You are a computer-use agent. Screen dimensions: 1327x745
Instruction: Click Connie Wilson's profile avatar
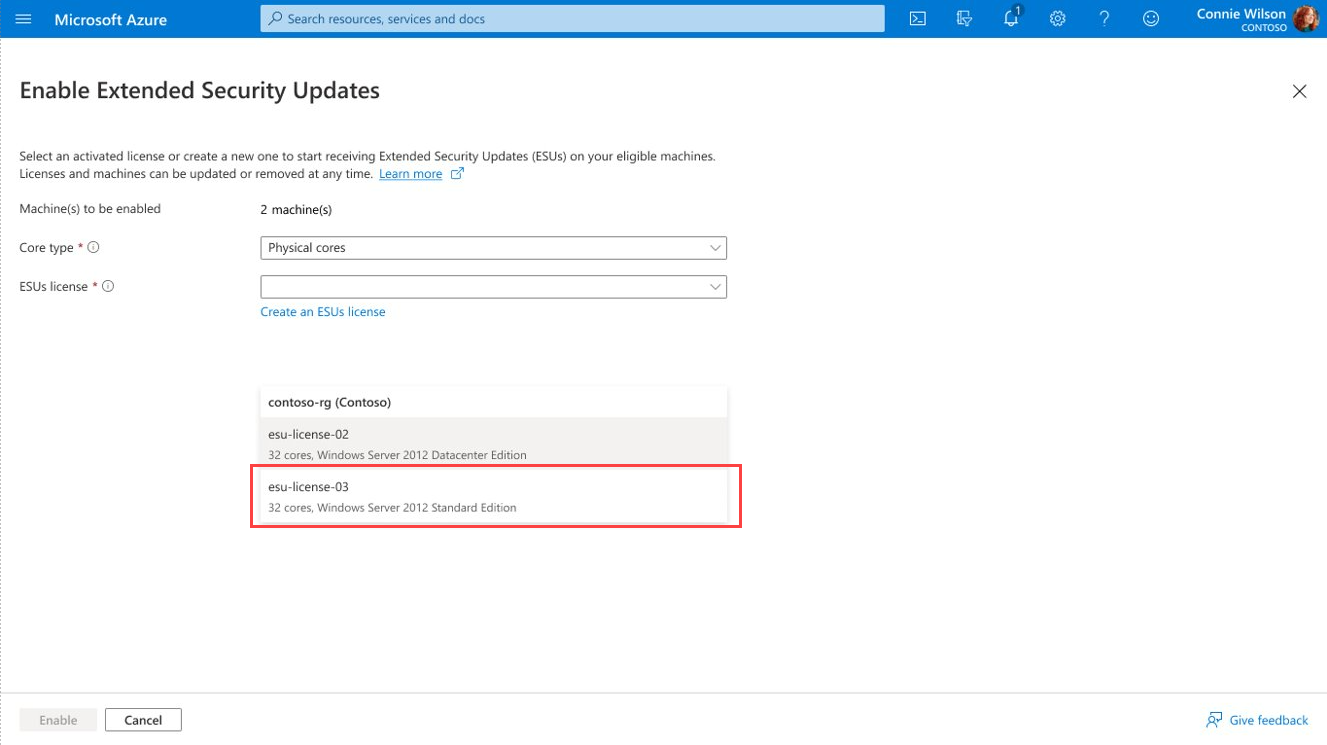coord(1306,19)
